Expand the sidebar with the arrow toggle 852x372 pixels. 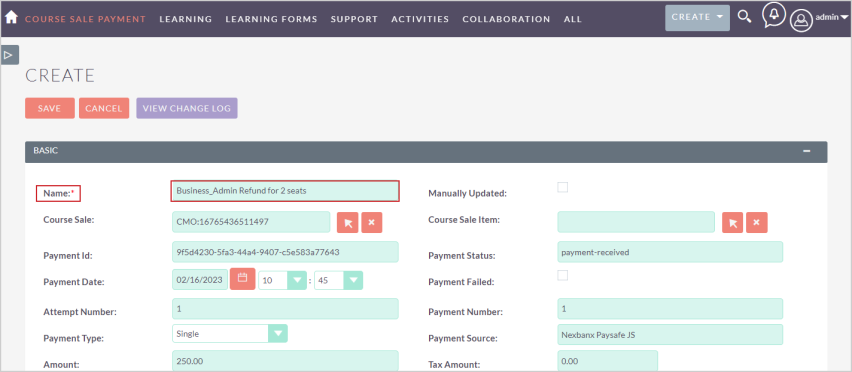10,55
